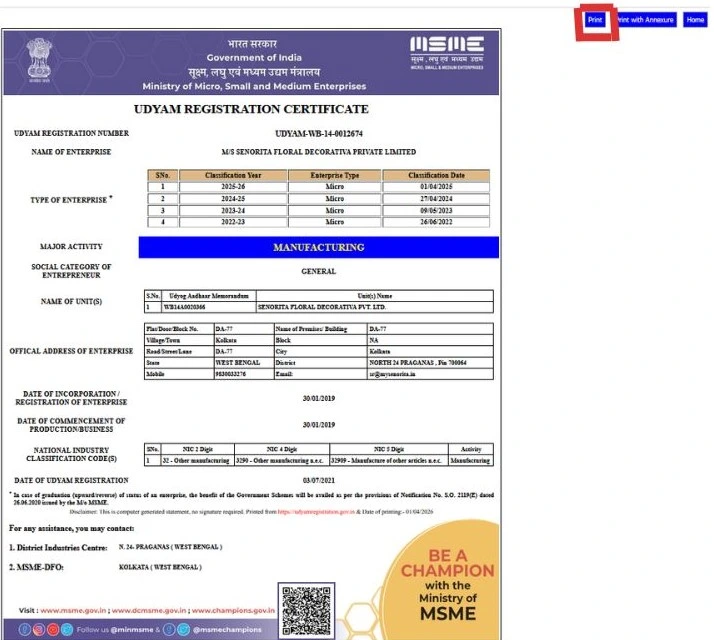Click the classification date 27/04/2024

436,199
